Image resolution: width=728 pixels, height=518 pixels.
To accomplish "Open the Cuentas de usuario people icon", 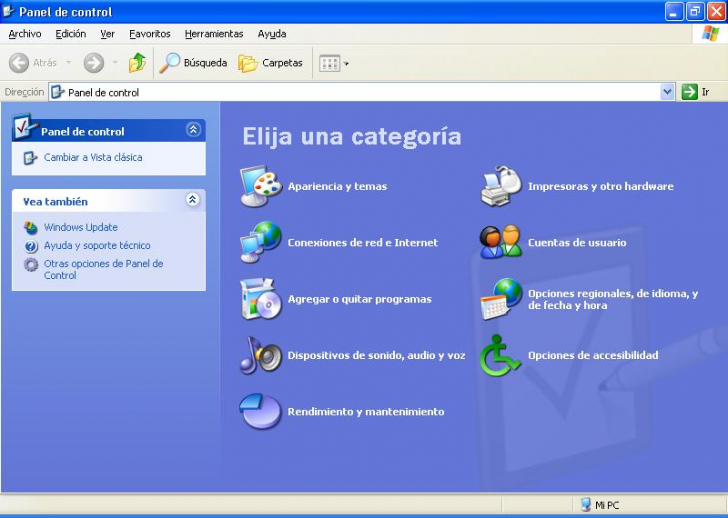I will [x=501, y=242].
